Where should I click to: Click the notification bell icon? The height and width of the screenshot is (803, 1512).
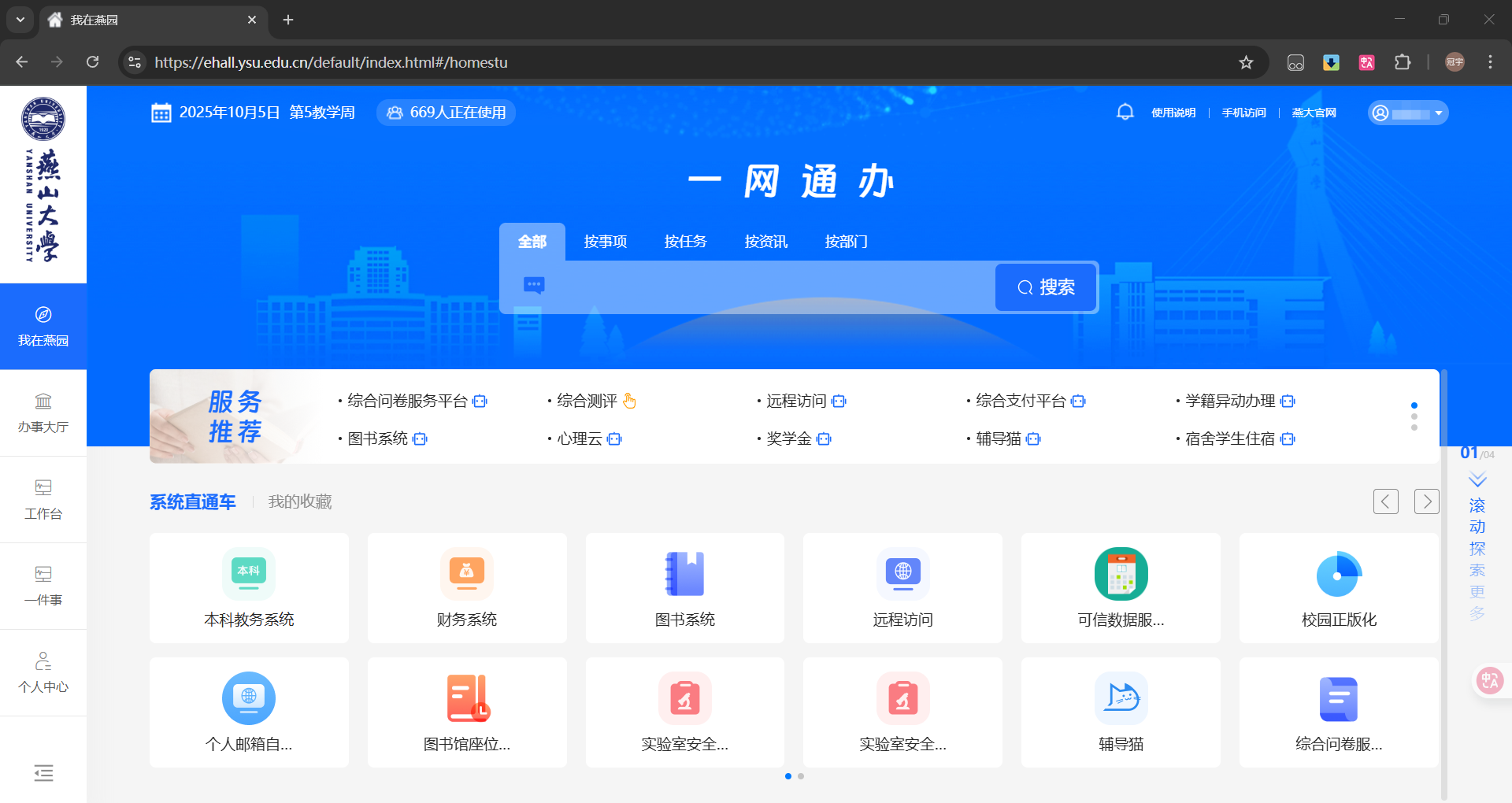coord(1125,112)
